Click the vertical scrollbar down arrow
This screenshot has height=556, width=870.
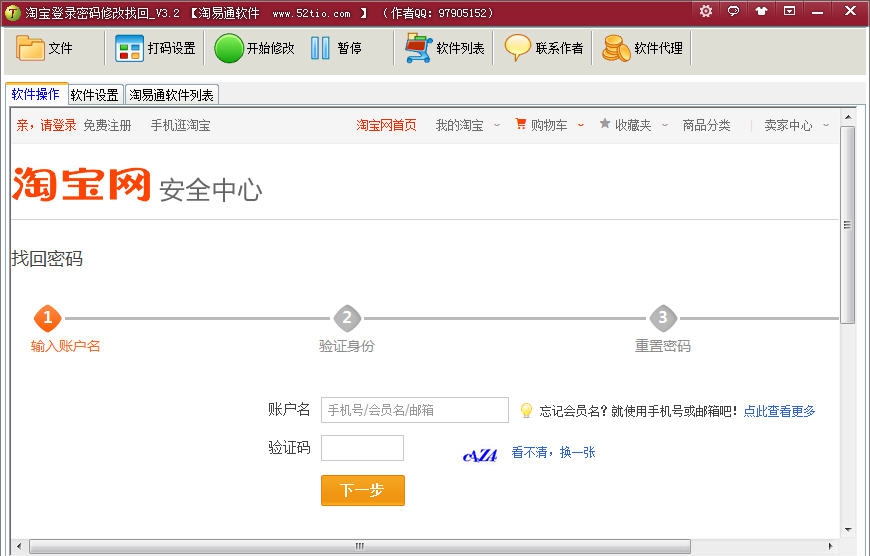[847, 530]
